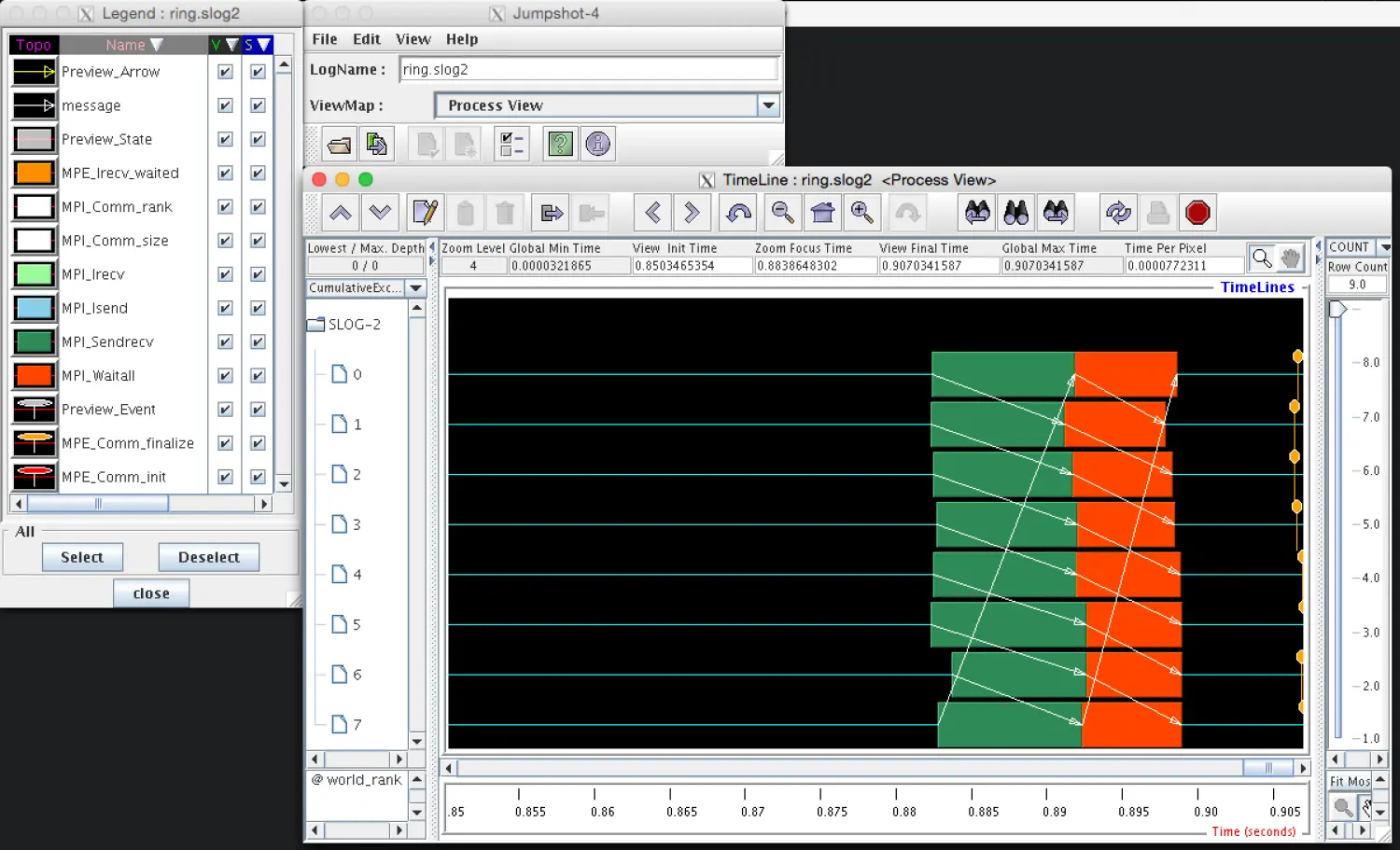Click the Legend horizontal scrollbar thumb
The width and height of the screenshot is (1400, 850).
click(x=98, y=504)
